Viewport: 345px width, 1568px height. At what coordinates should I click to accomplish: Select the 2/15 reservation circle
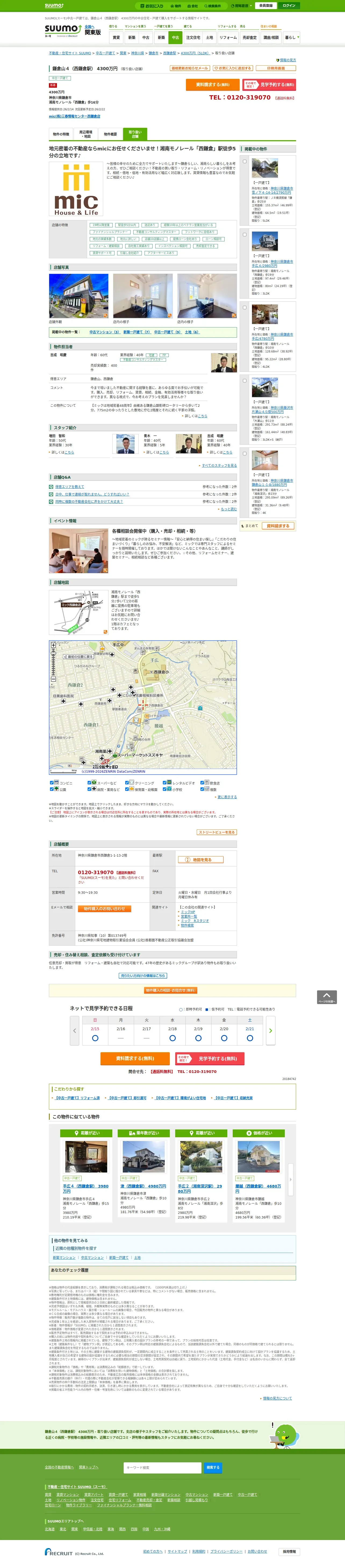[95, 1039]
